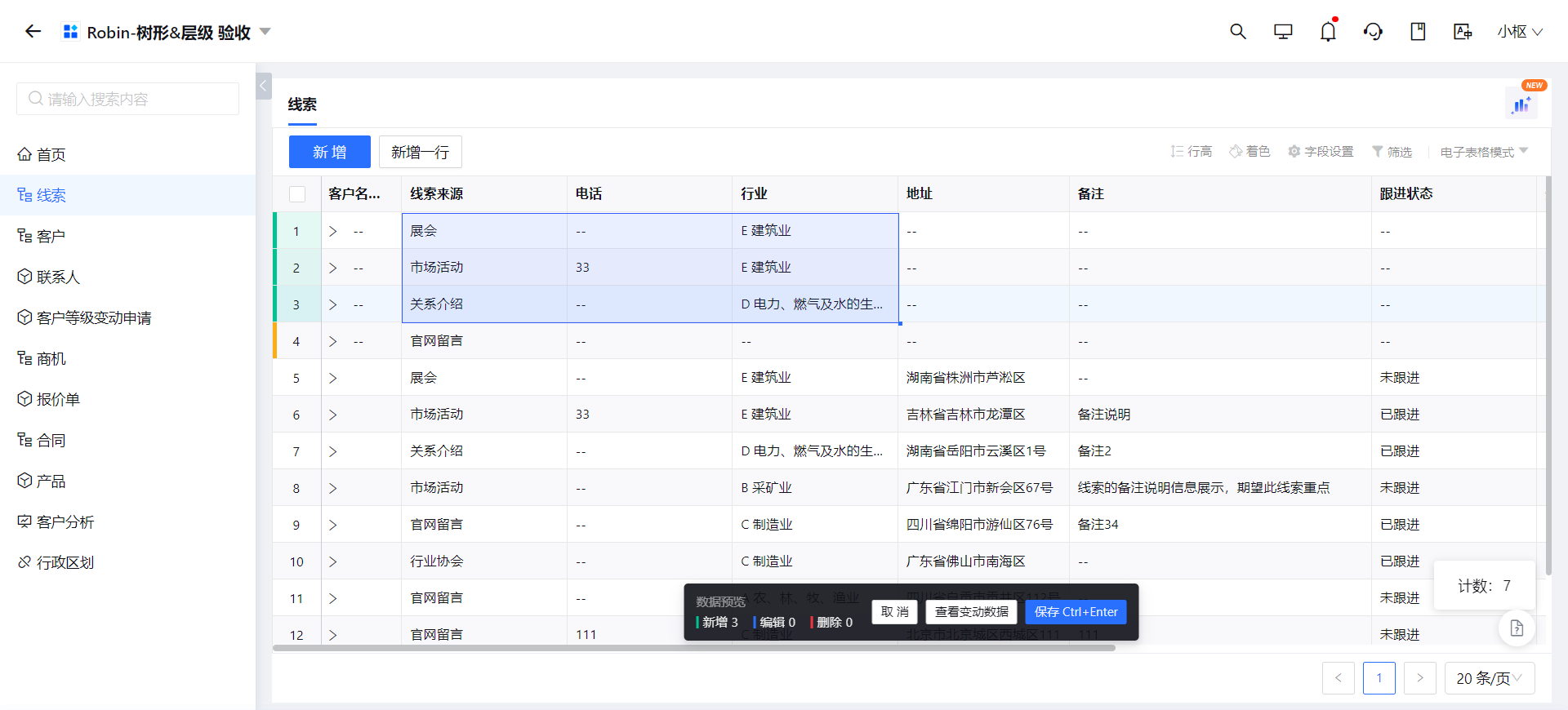Select page 1 in pagination
The width and height of the screenshot is (1568, 710).
1379,678
